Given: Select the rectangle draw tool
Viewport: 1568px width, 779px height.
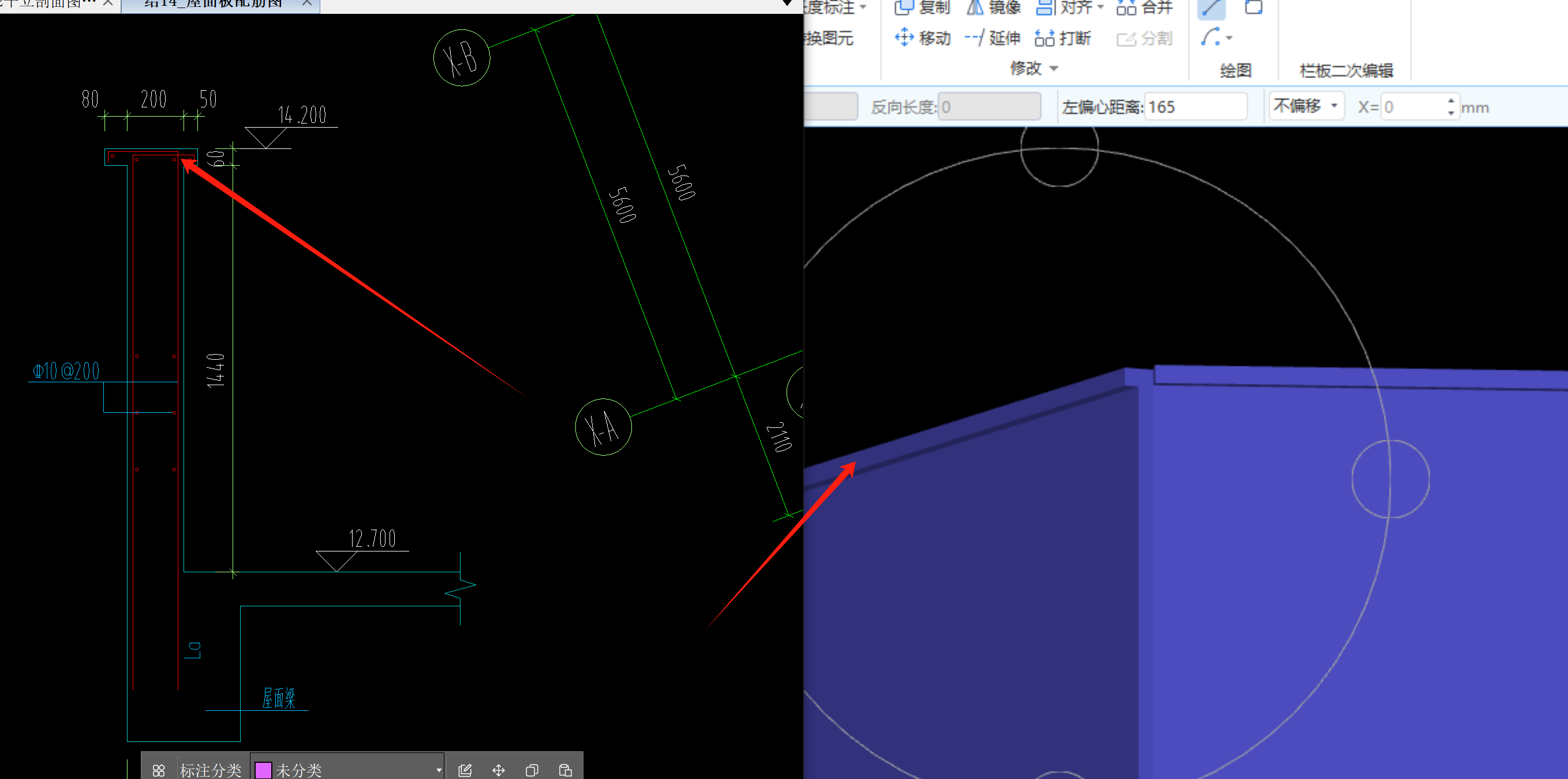Looking at the screenshot, I should point(1253,8).
